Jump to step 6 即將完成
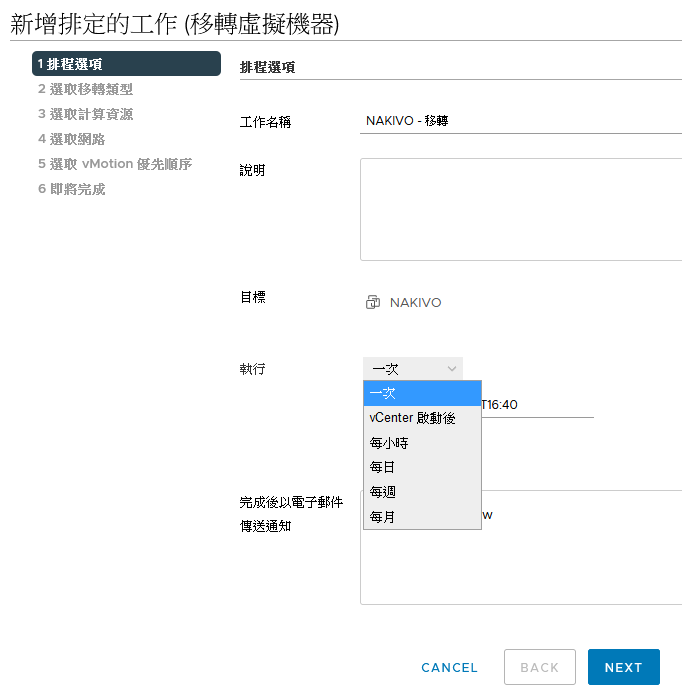Viewport: 682px width, 695px height. [x=71, y=189]
